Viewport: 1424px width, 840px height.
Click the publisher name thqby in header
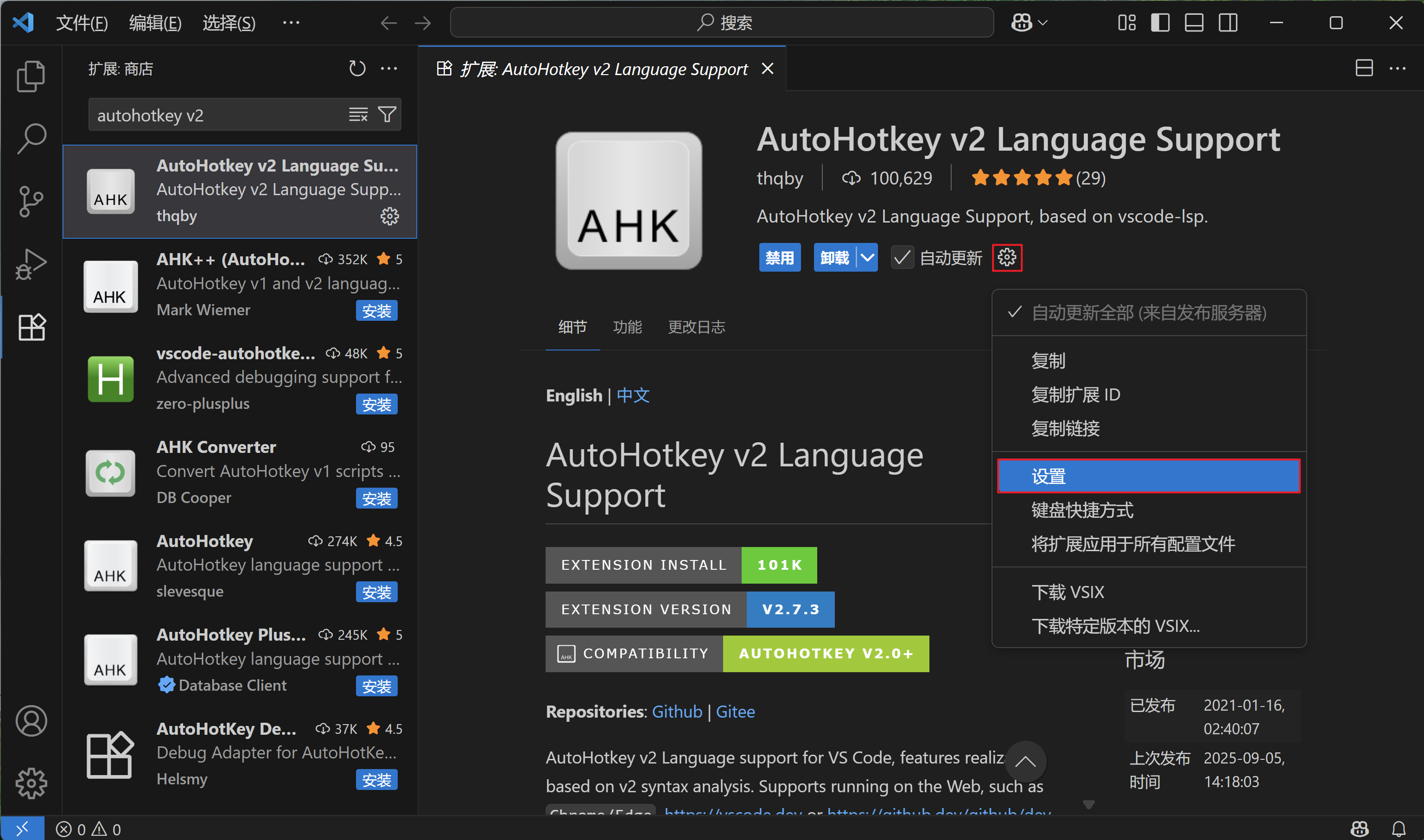tap(780, 178)
